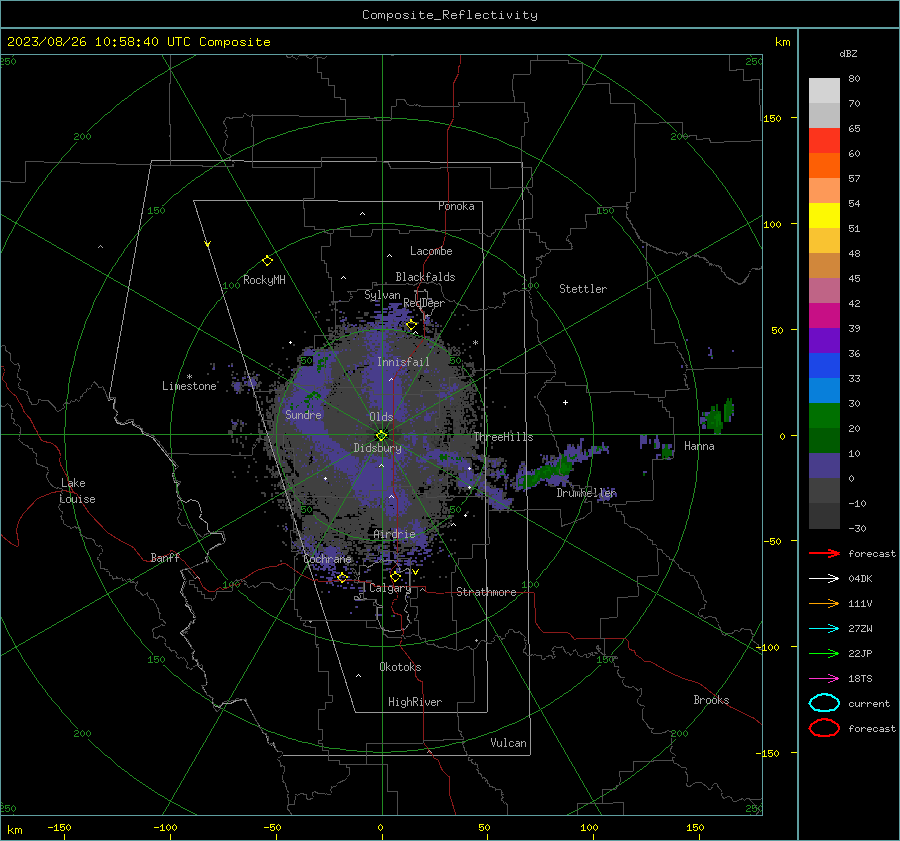Image resolution: width=900 pixels, height=841 pixels.
Task: Click the Hanna label
Action: point(699,446)
